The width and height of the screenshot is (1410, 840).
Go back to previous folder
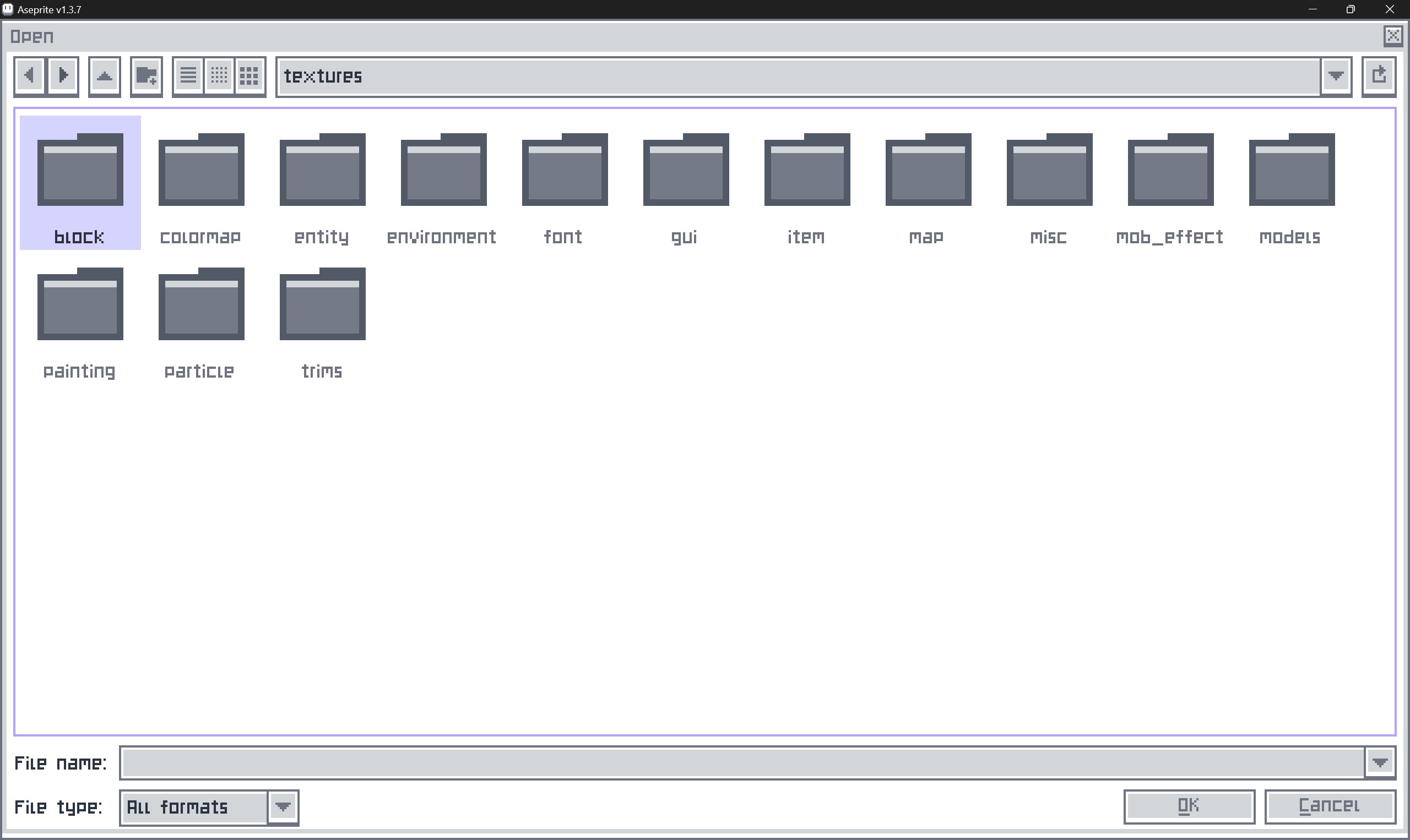click(29, 75)
